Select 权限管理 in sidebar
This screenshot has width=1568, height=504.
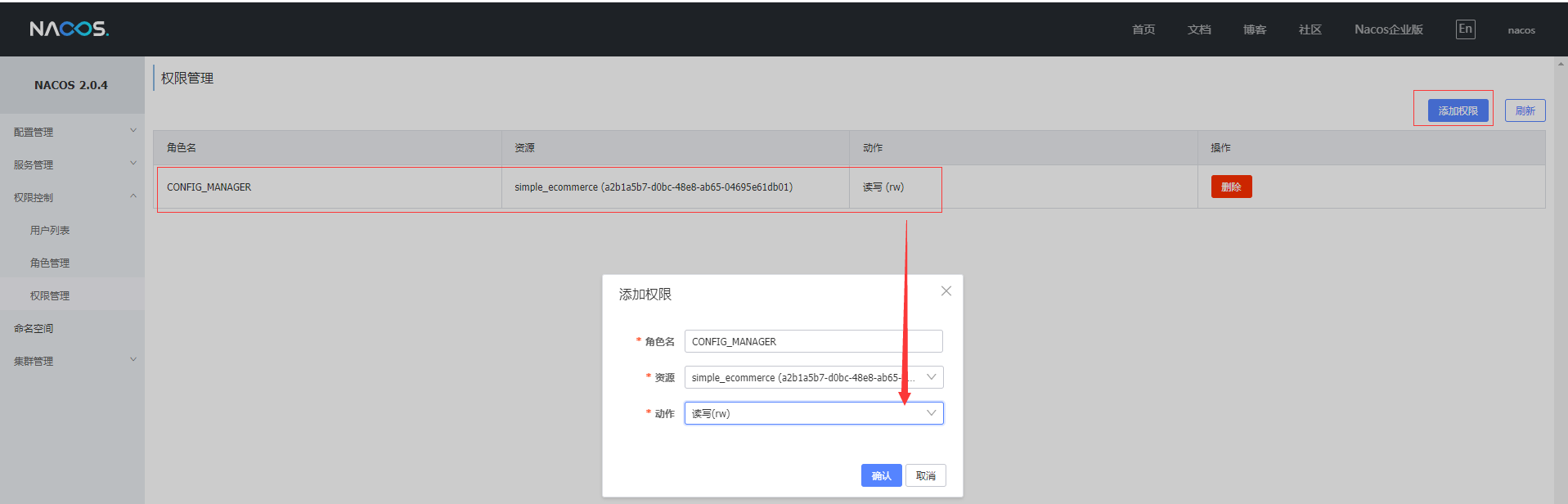pos(50,295)
